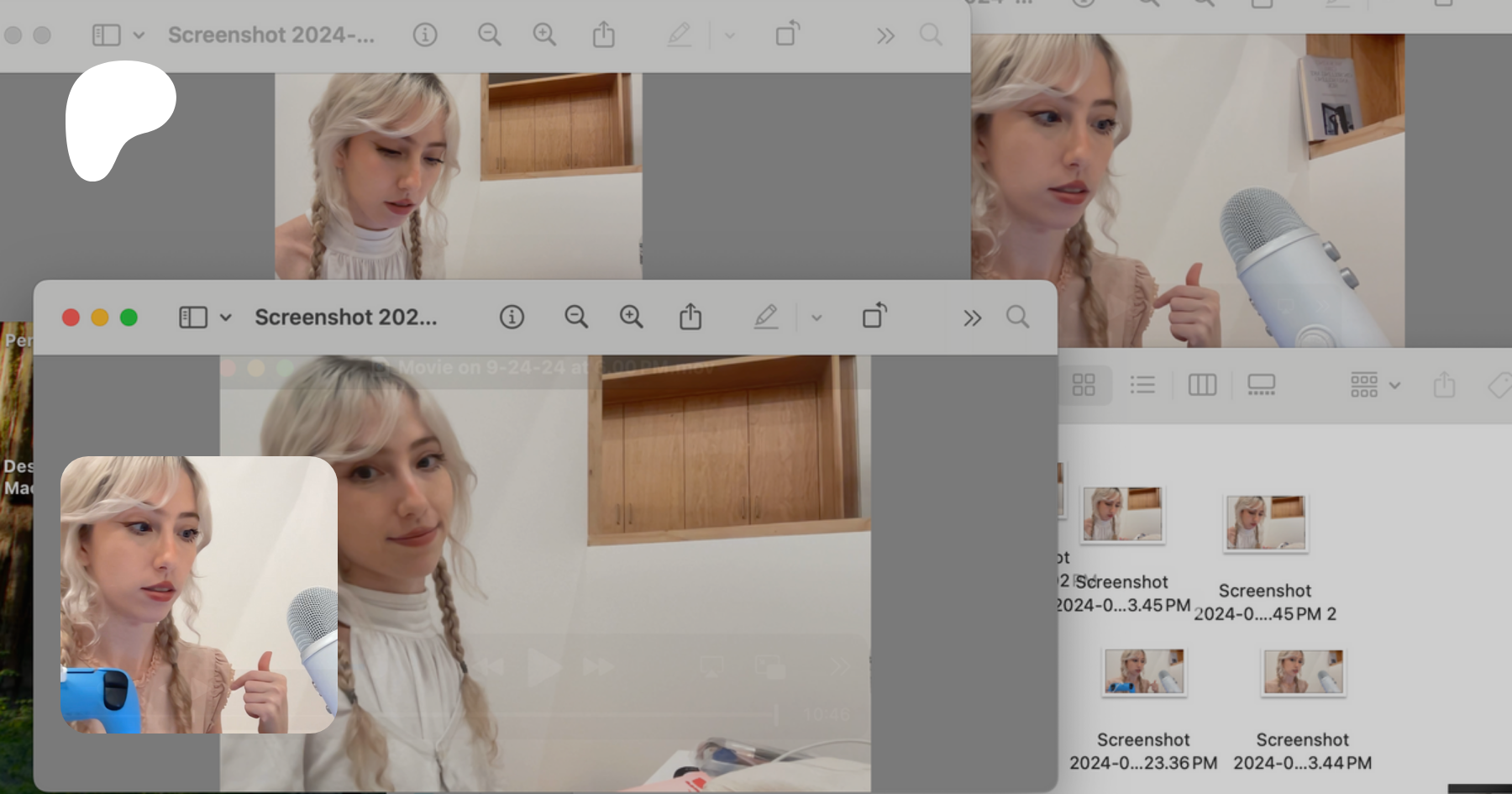
Task: Toggle the Markup toolbar in the front Preview window
Action: 765,317
